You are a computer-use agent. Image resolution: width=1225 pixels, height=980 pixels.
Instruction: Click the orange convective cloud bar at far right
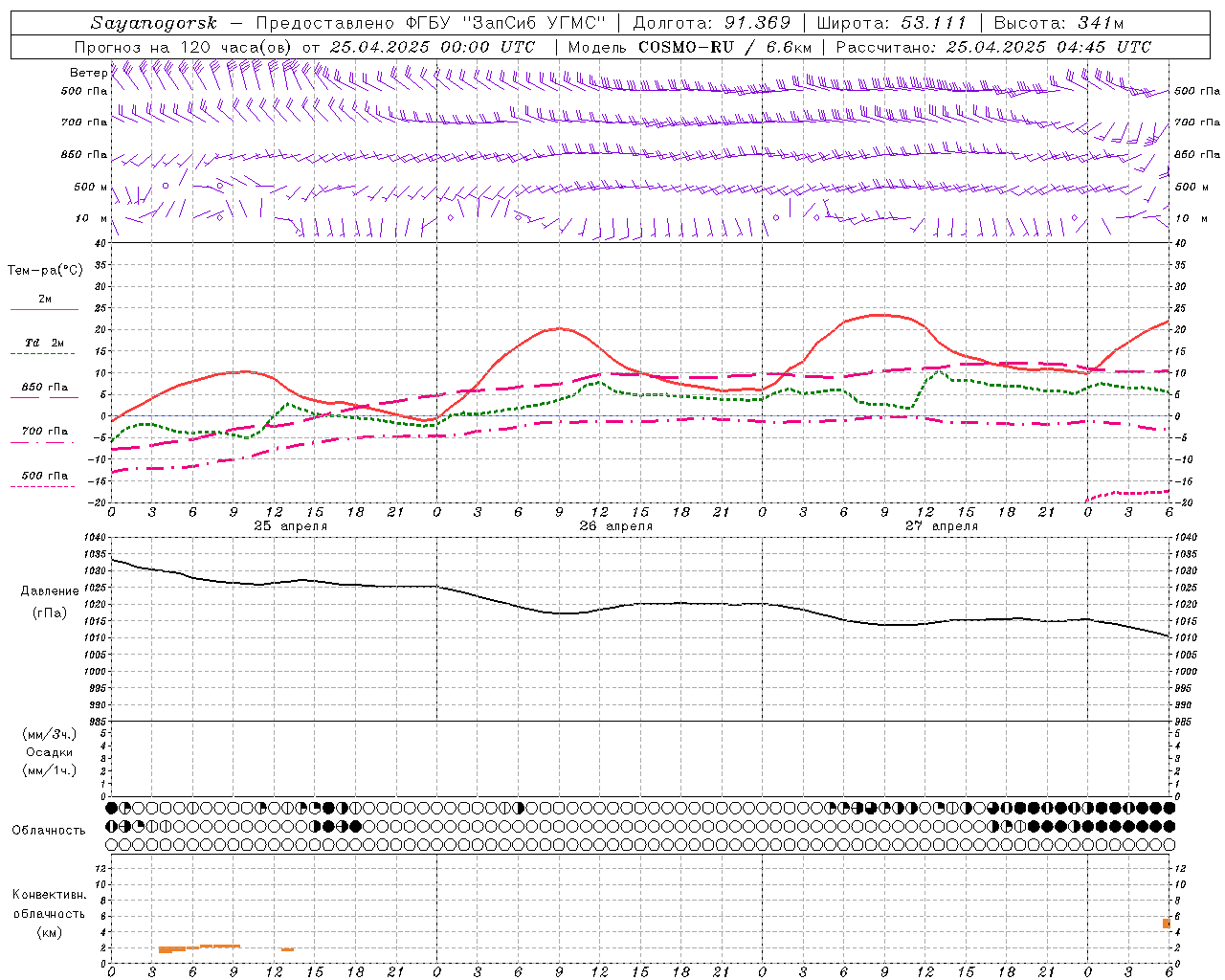pyautogui.click(x=1167, y=923)
